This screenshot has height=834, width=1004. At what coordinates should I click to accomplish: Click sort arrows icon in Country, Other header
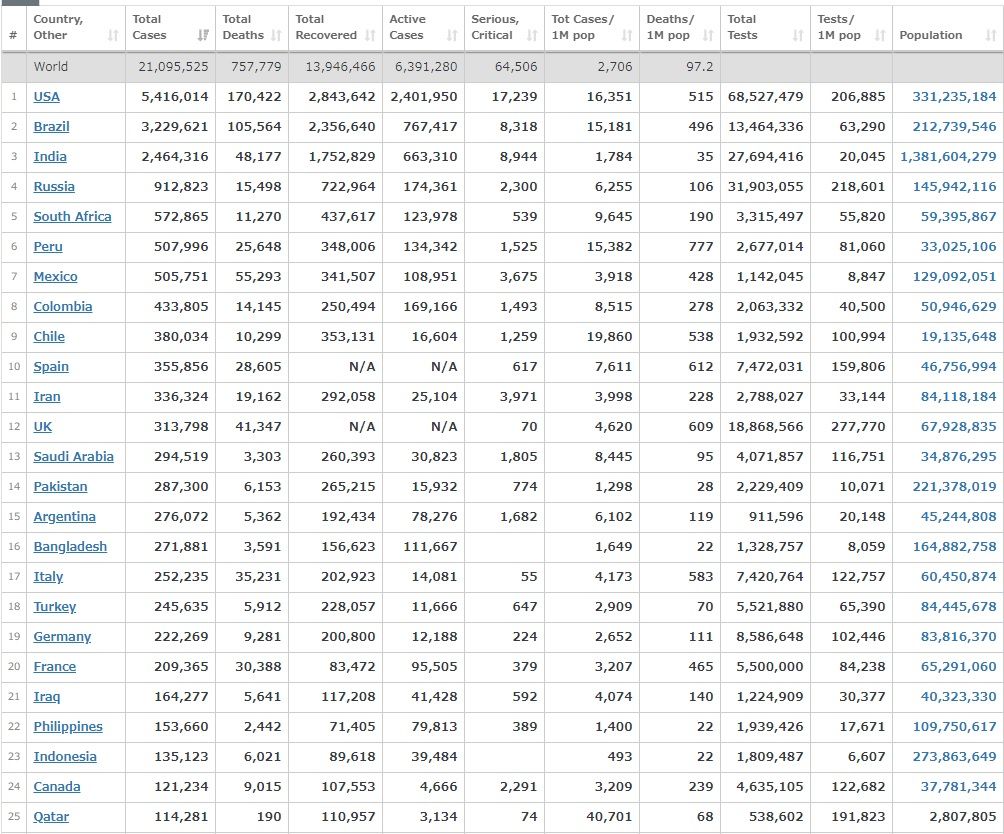click(x=111, y=36)
